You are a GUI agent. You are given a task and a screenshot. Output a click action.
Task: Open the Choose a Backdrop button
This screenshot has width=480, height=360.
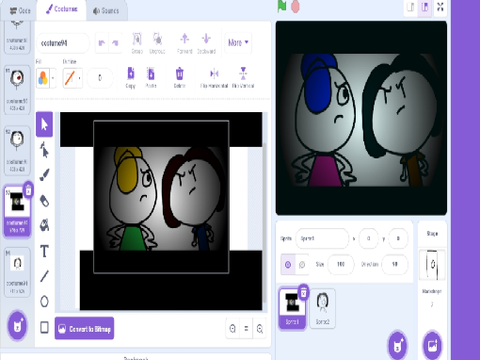pos(432,345)
